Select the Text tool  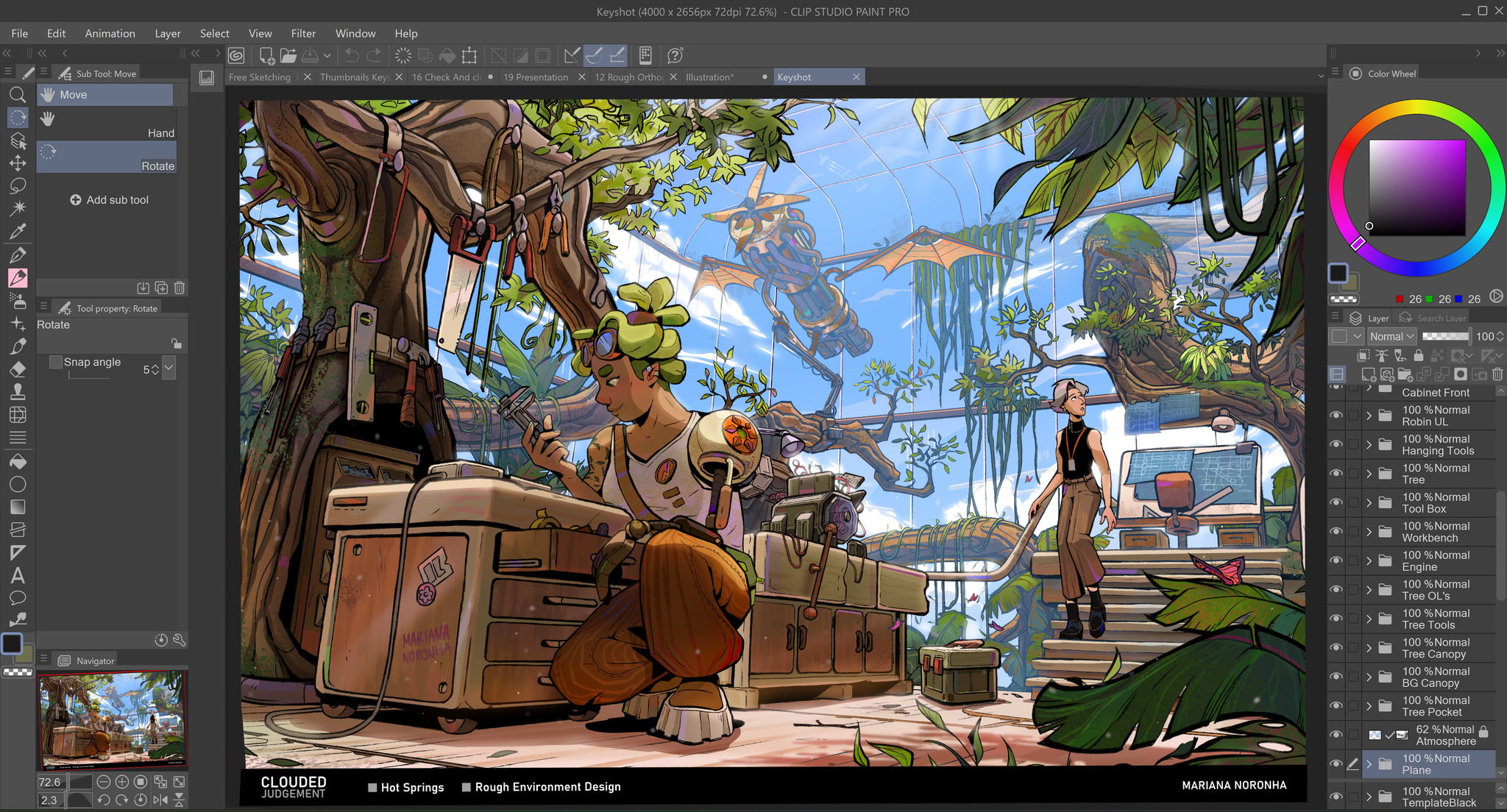coord(18,576)
